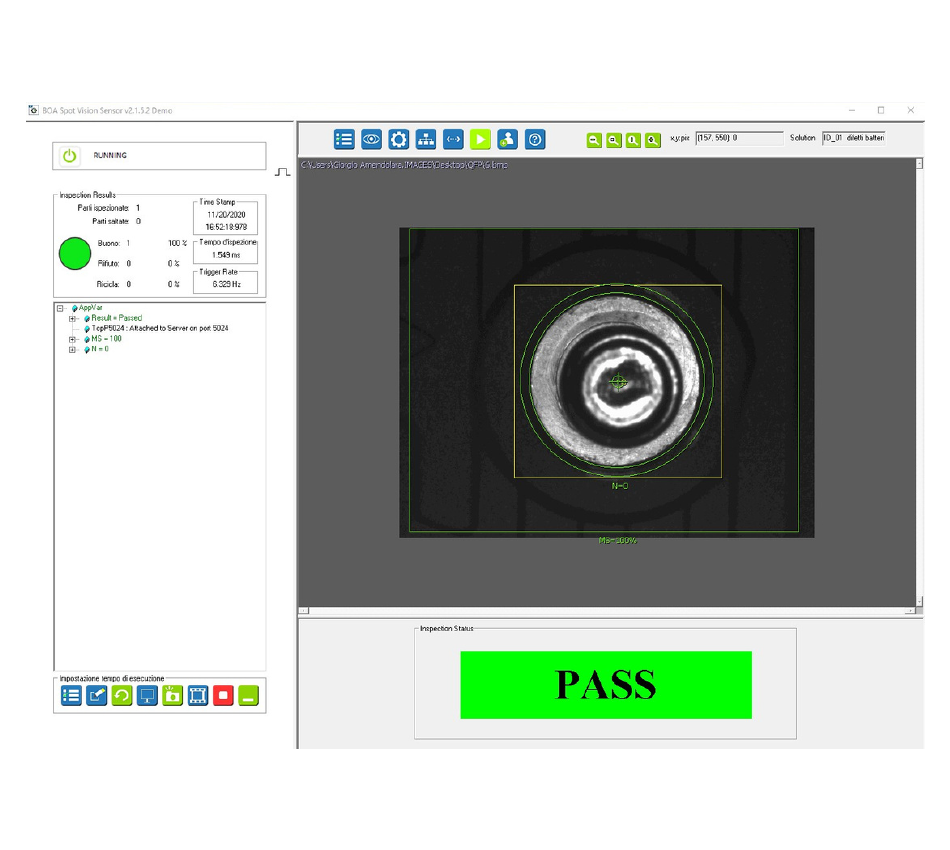Expand the Result = Passed node

pos(72,318)
